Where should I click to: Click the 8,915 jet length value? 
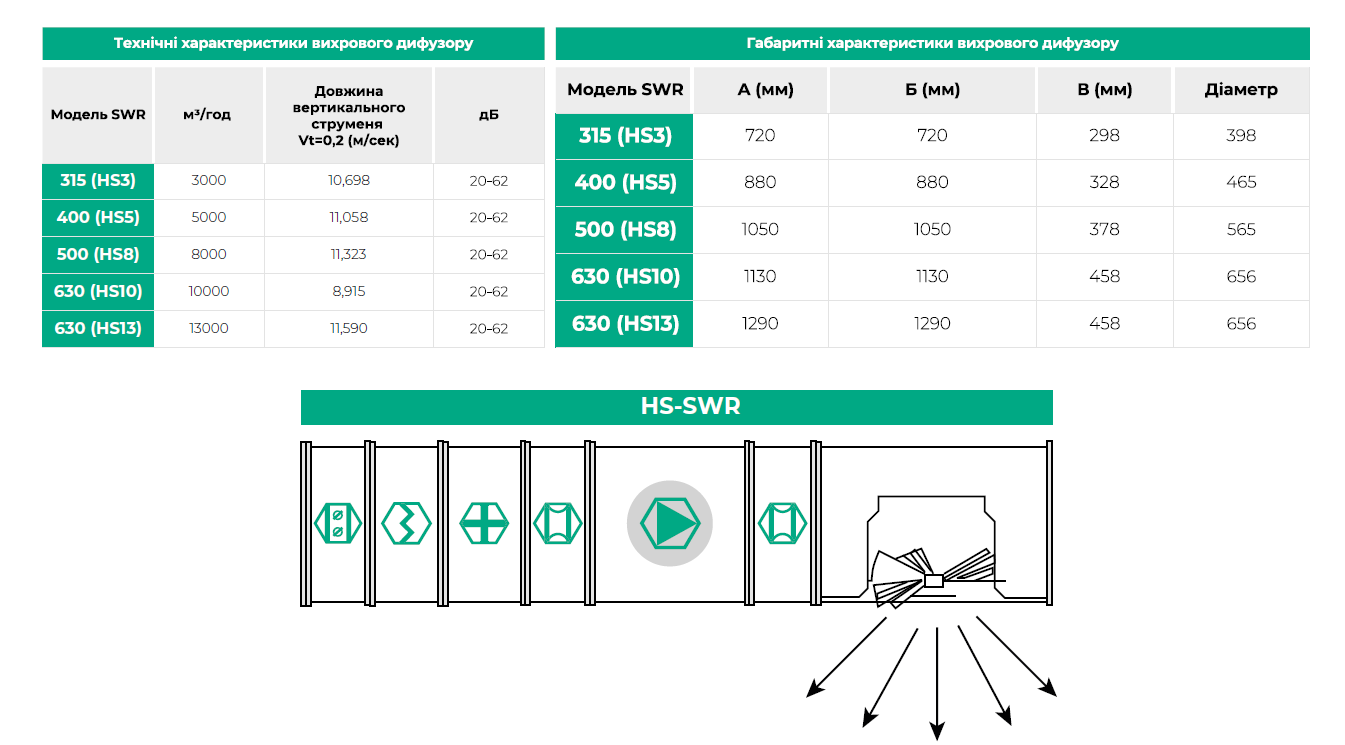pos(348,292)
